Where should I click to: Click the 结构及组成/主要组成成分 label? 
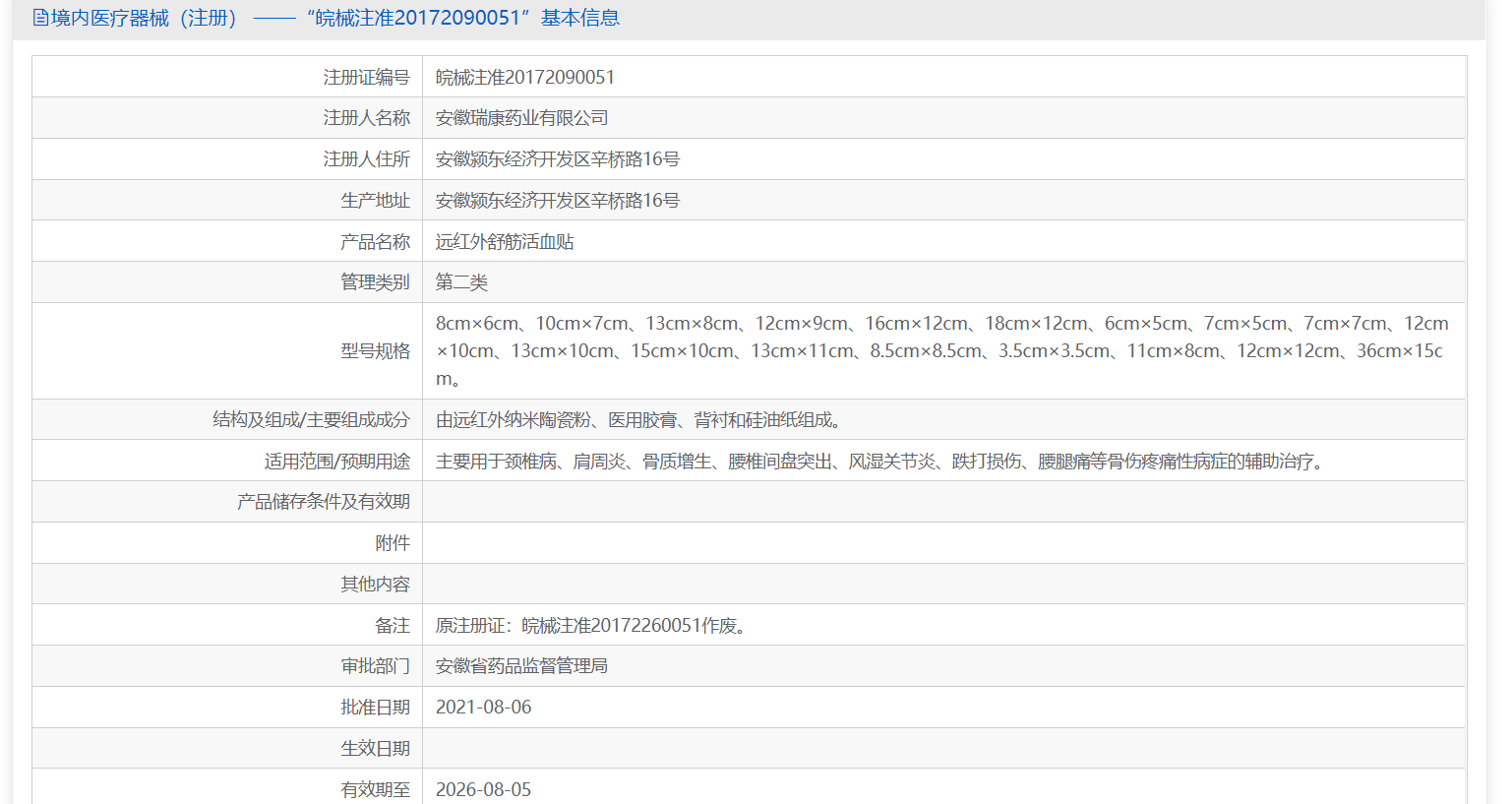click(x=311, y=420)
